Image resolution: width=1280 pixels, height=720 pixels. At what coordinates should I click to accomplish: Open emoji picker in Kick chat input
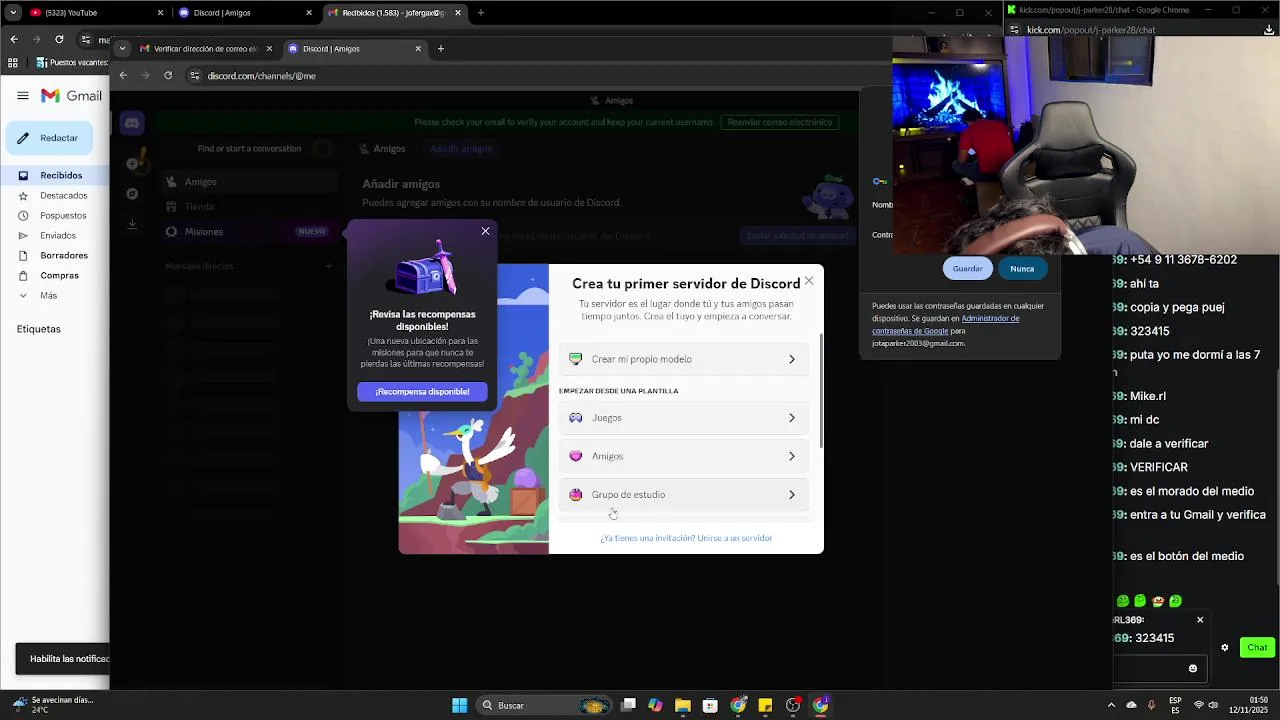1192,668
